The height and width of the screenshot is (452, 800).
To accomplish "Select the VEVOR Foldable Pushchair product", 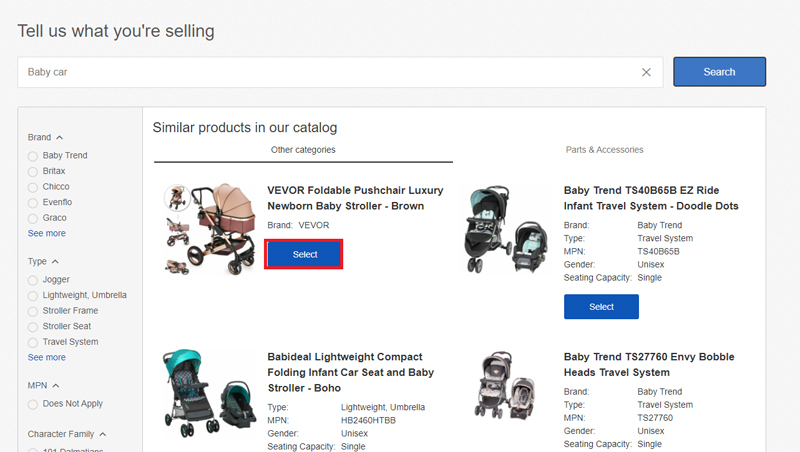I will pos(304,254).
